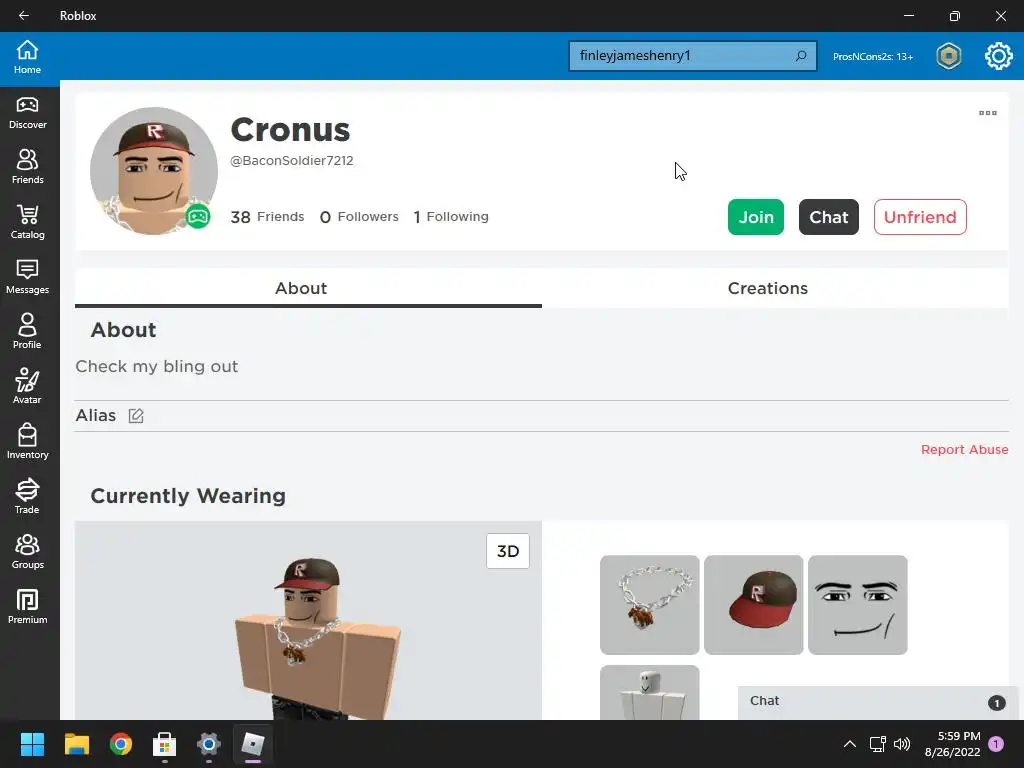Click Roblox app icon on taskbar
Screen dimensions: 1024x768
click(253, 744)
